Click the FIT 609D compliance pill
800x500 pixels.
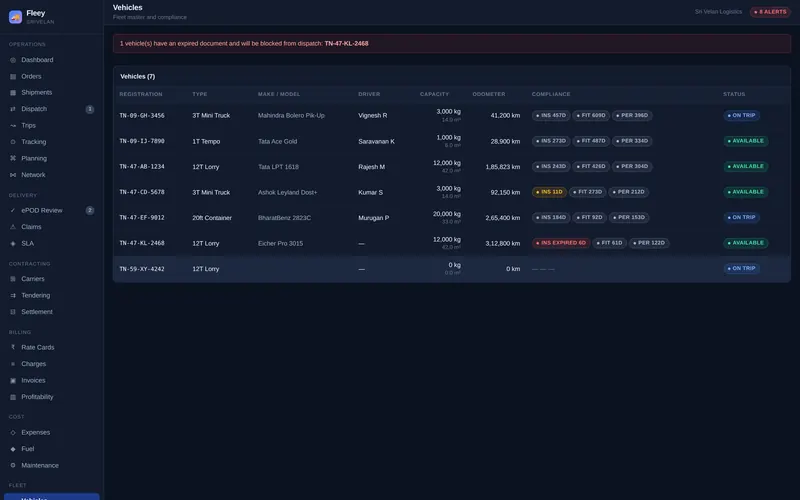pos(591,115)
